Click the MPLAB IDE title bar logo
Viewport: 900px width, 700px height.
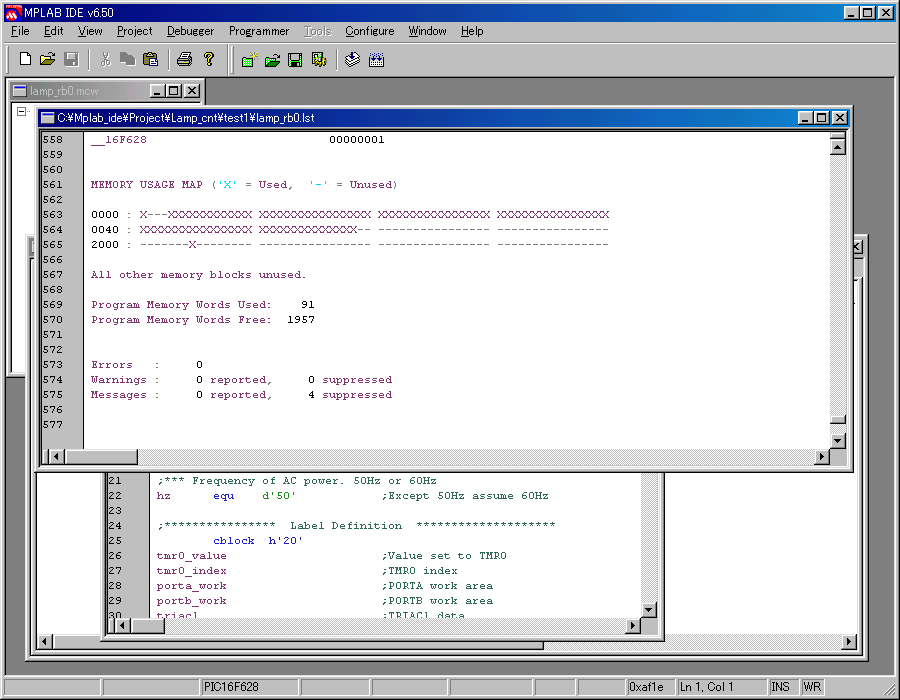13,13
